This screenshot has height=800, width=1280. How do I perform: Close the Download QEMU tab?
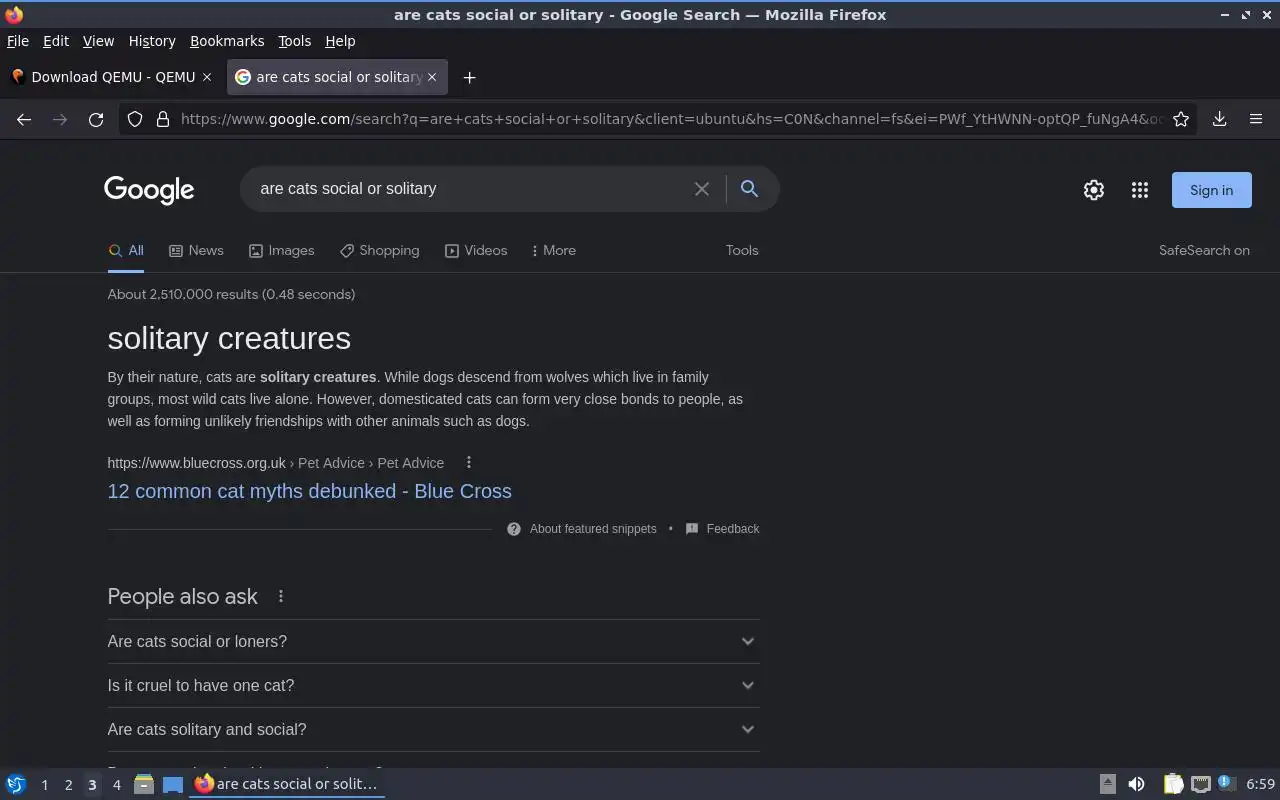[207, 77]
